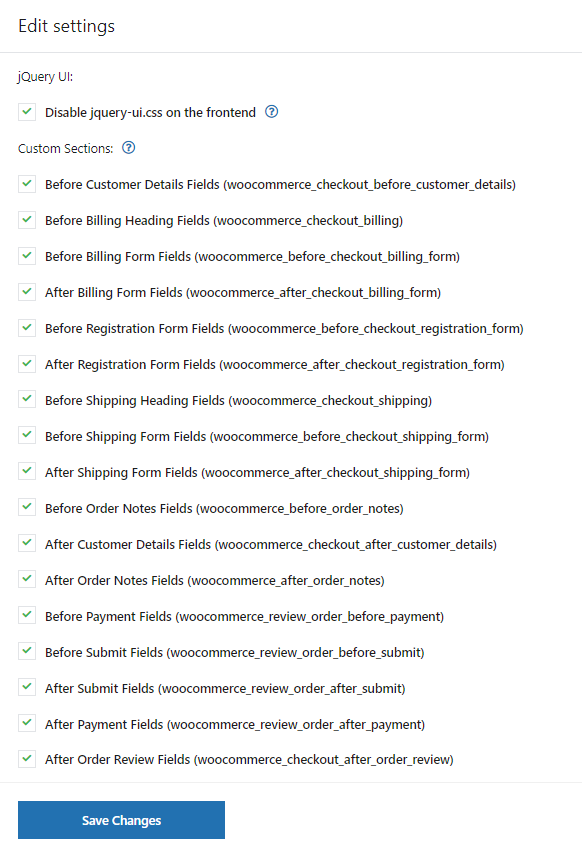Screen dimensions: 582x856
Task: Uncheck After Submit Fields option
Action: pos(27,688)
